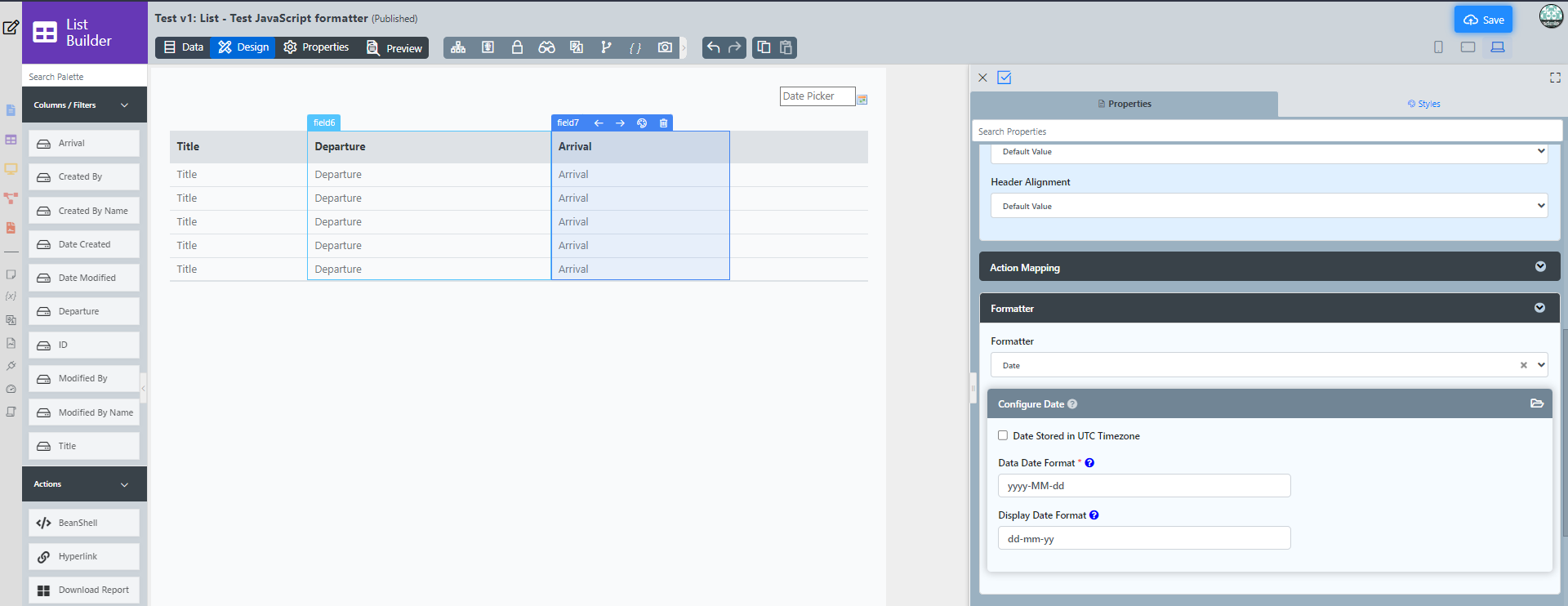Open the Preview tab

394,47
